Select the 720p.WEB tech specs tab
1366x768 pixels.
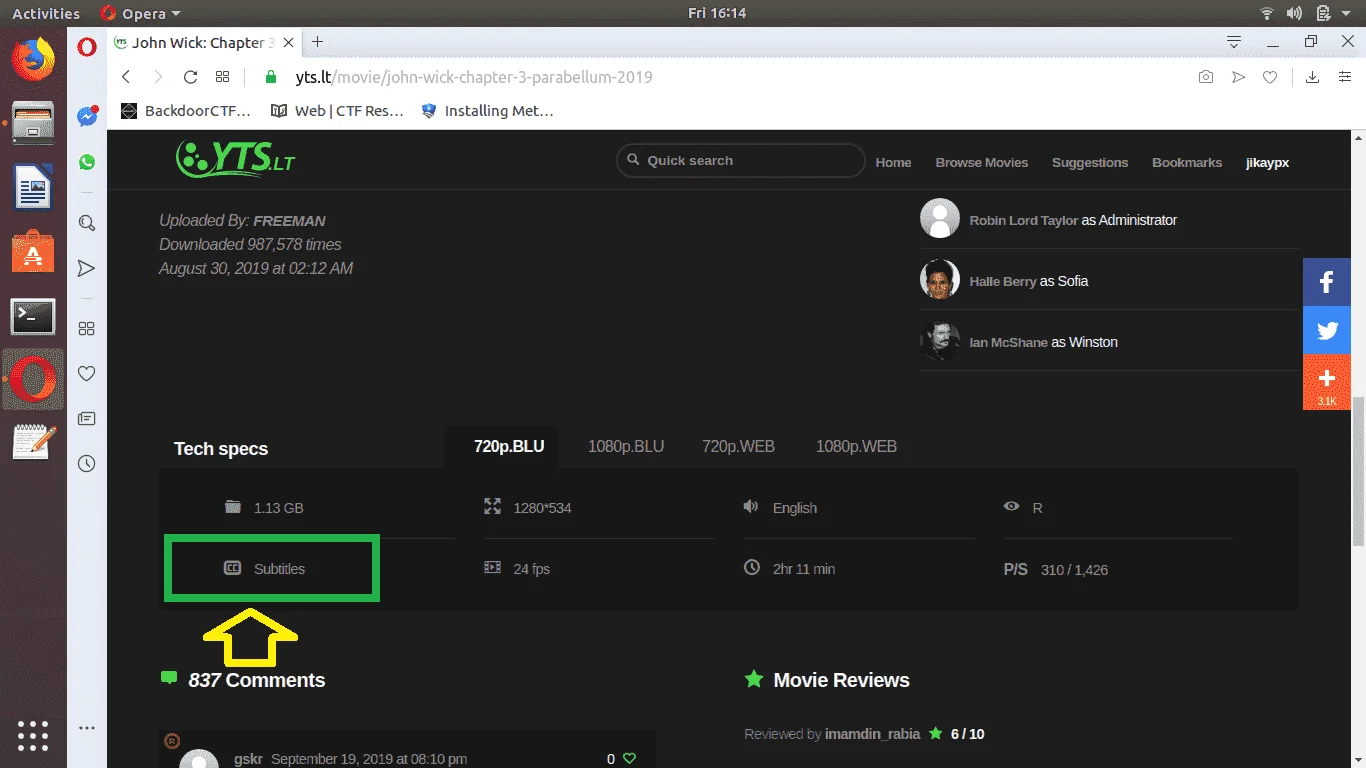[x=738, y=446]
